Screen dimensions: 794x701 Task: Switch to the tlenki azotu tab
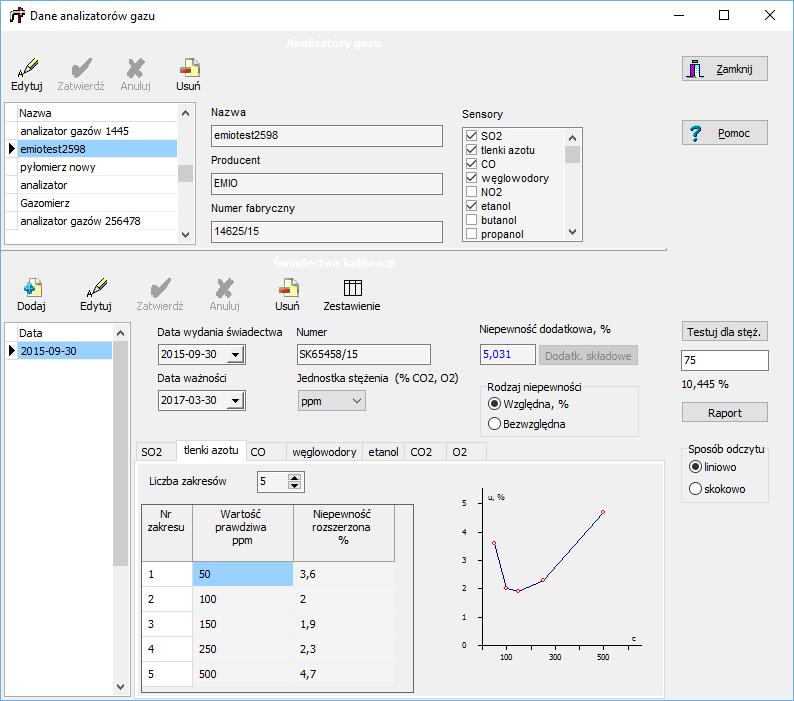pyautogui.click(x=211, y=450)
